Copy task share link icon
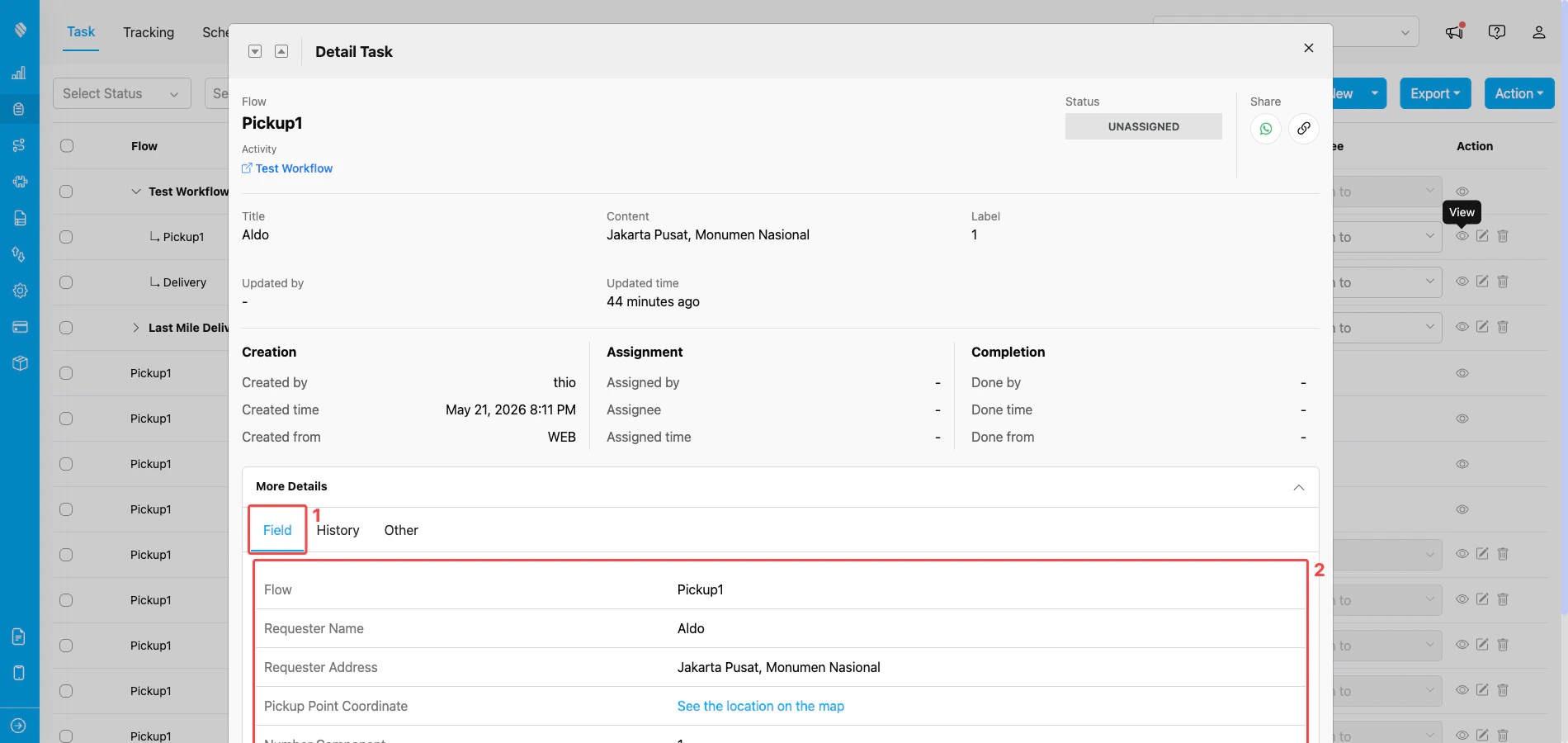 (1304, 129)
